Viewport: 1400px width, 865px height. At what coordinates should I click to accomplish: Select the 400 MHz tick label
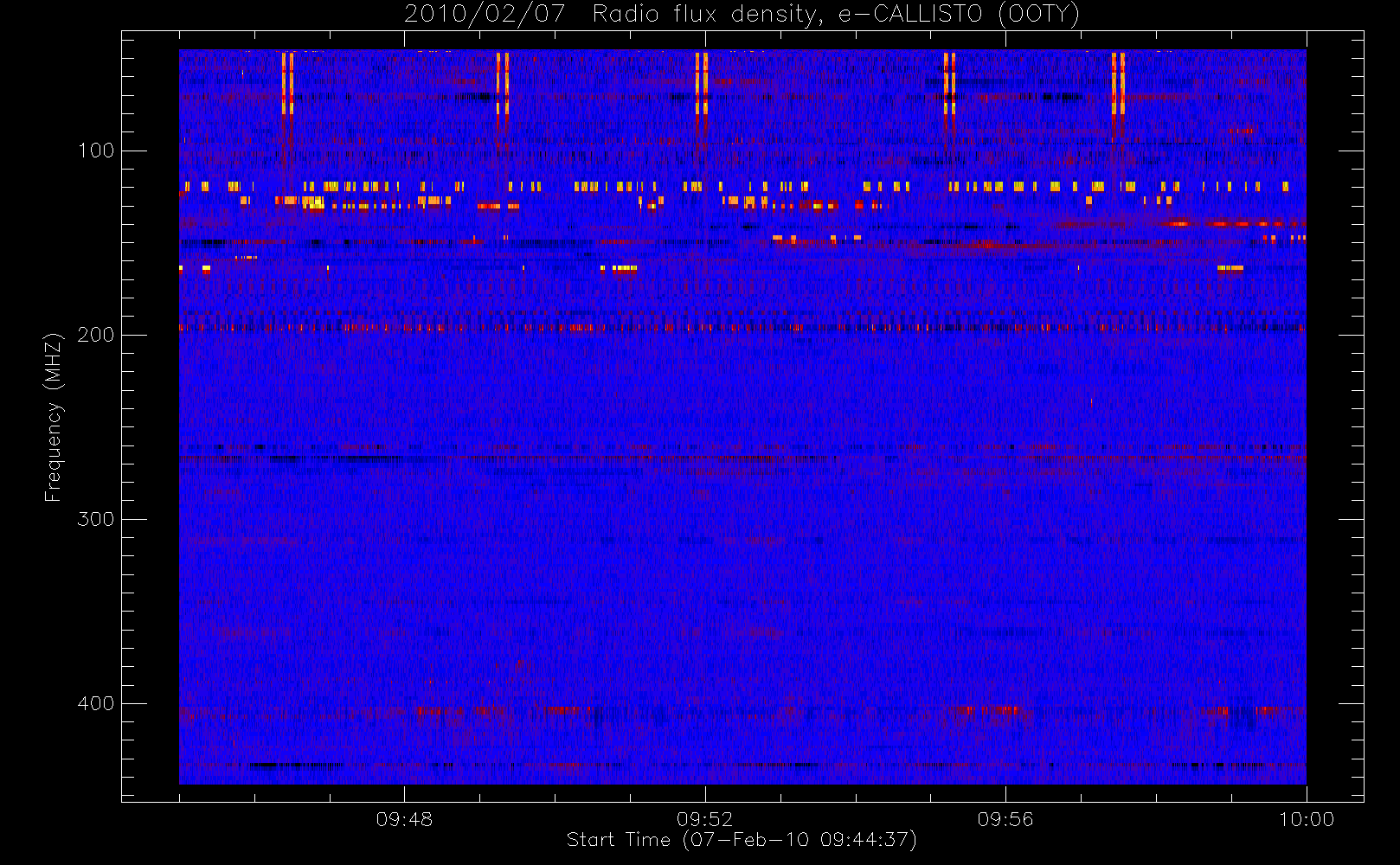pos(96,703)
